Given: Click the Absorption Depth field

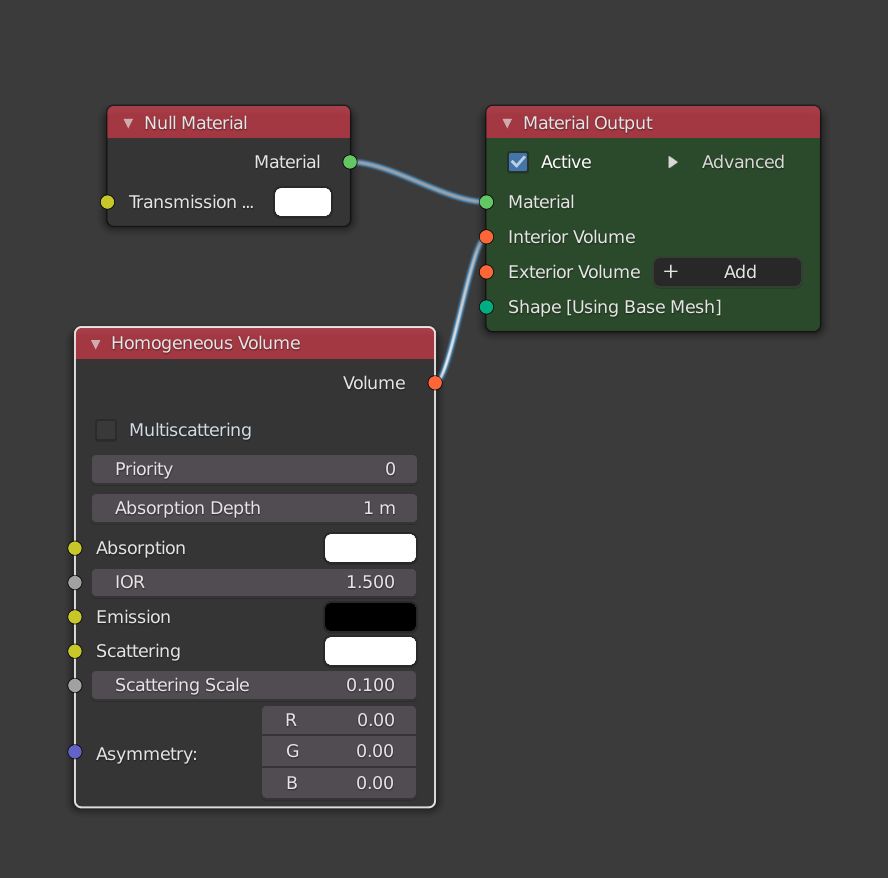Looking at the screenshot, I should (x=254, y=508).
